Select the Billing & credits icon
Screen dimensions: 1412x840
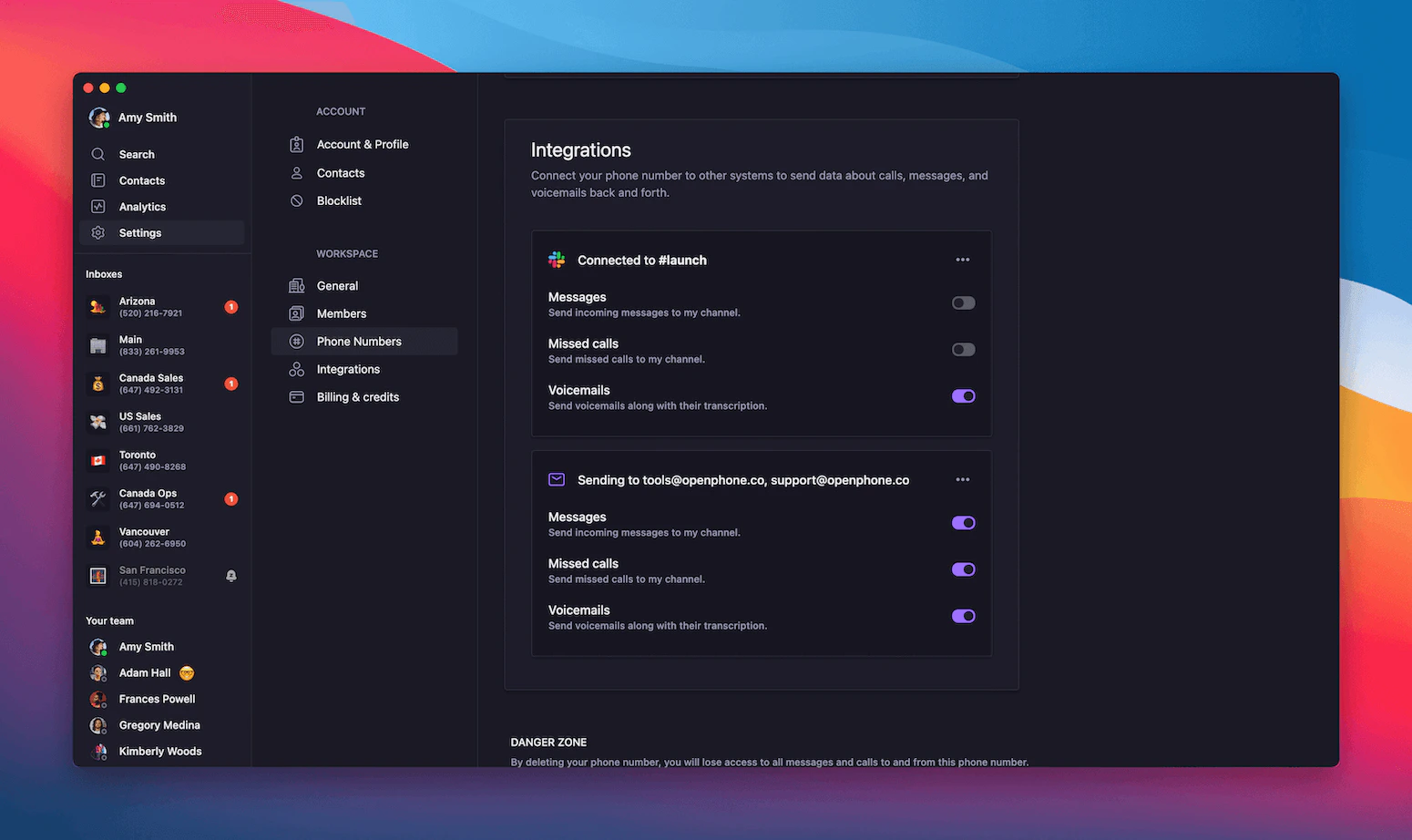click(296, 397)
